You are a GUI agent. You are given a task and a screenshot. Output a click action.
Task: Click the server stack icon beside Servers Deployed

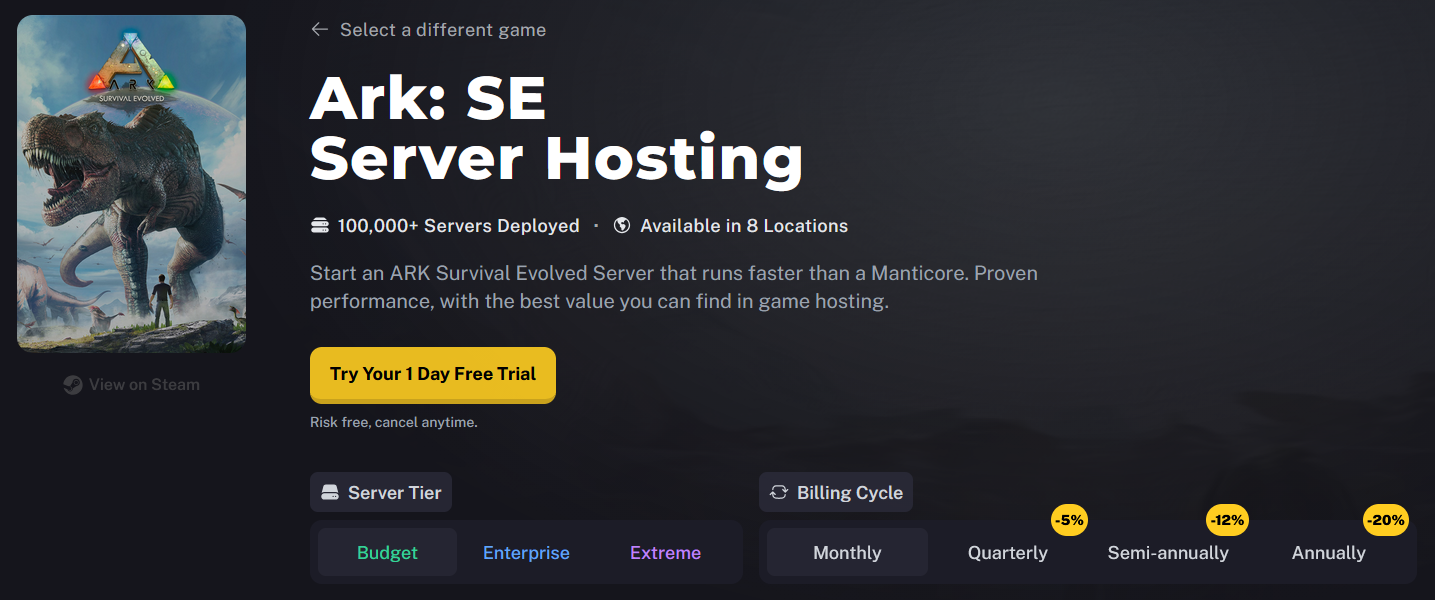pos(320,226)
